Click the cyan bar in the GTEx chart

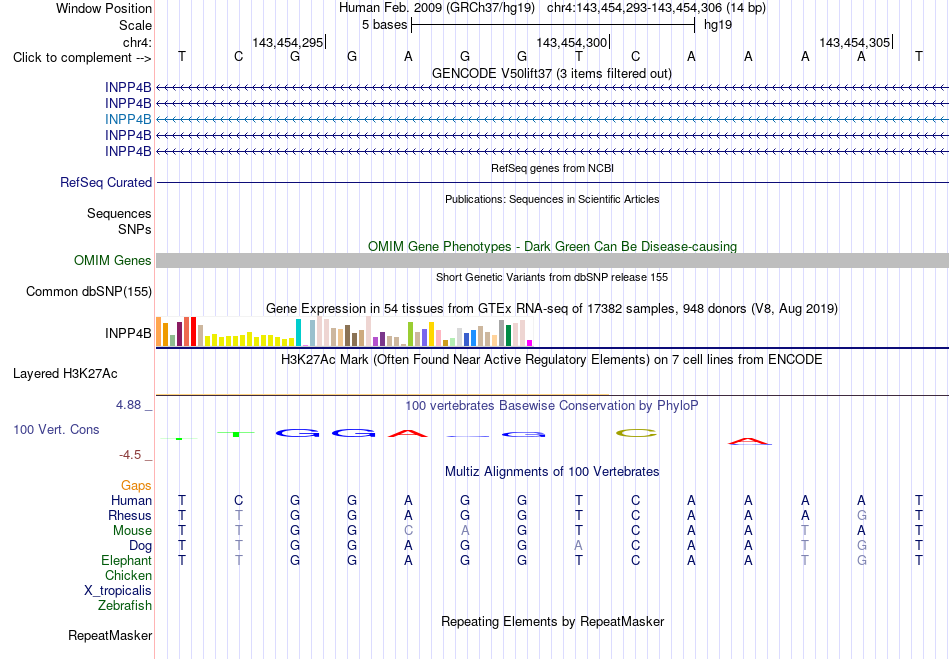point(298,333)
